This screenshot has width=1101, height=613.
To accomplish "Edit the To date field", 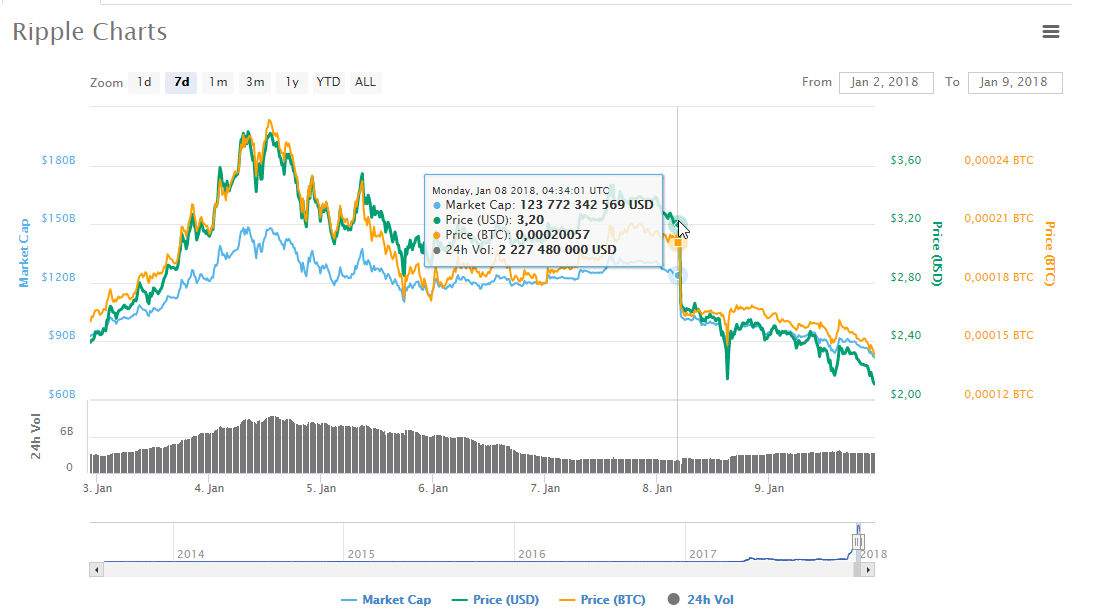I will click(x=1015, y=82).
